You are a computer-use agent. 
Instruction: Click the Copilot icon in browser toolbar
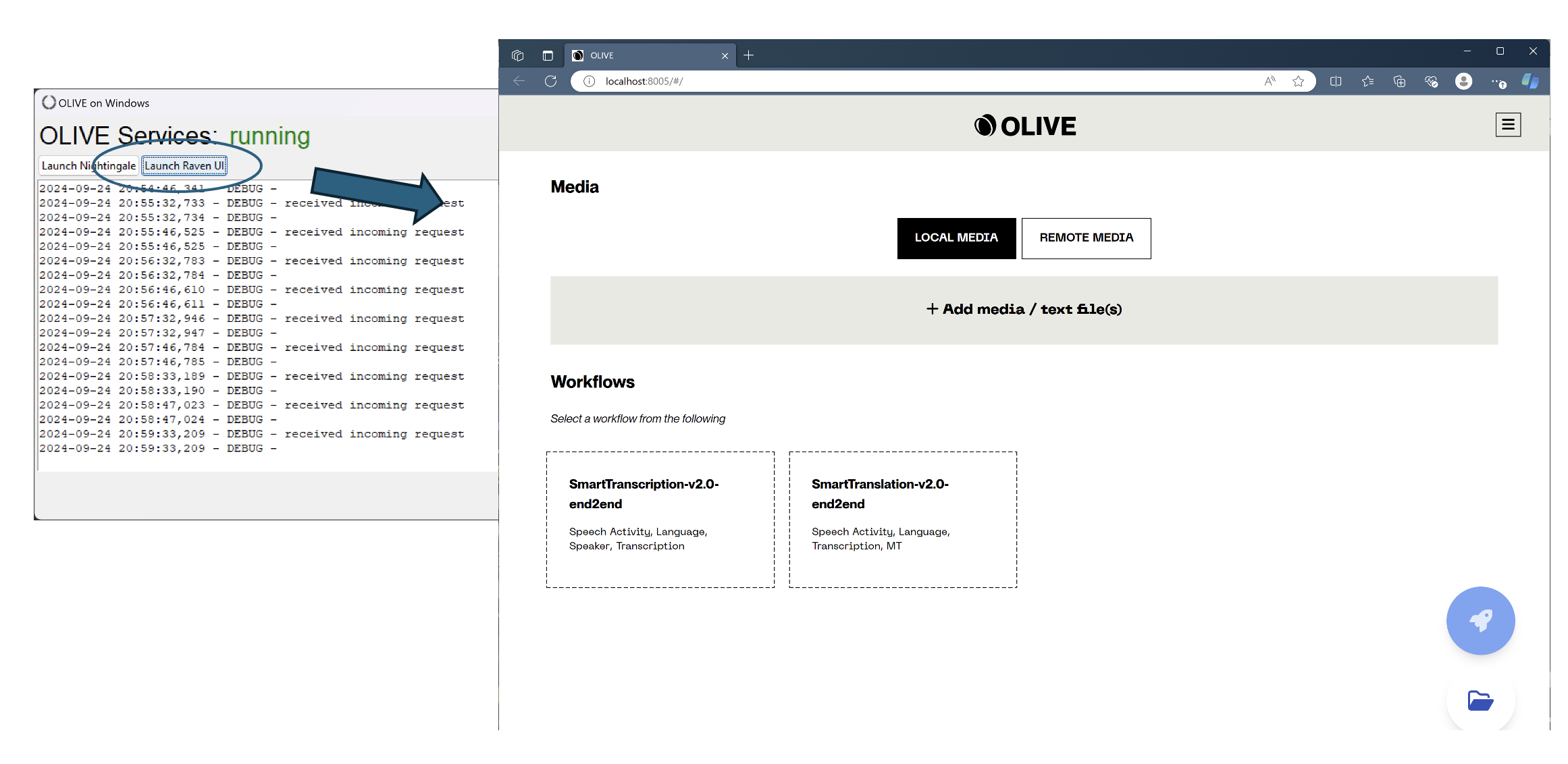click(x=1529, y=82)
